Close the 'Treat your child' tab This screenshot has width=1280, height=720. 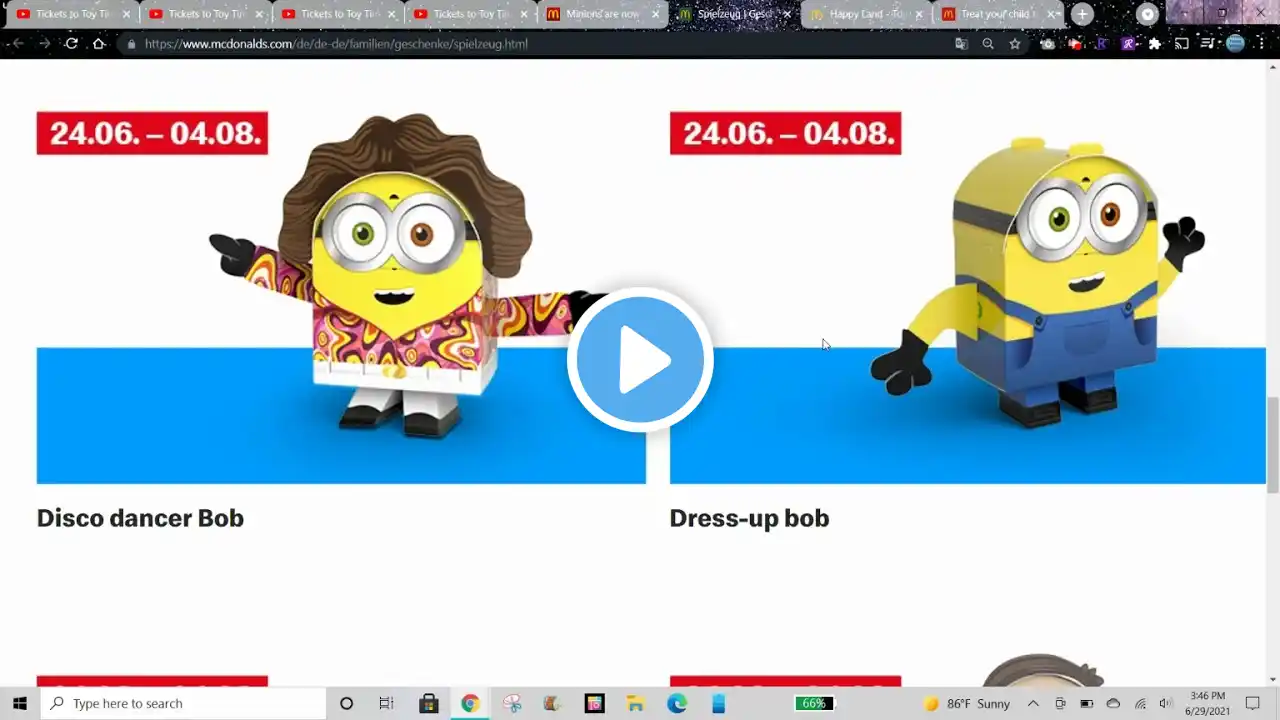click(1052, 14)
